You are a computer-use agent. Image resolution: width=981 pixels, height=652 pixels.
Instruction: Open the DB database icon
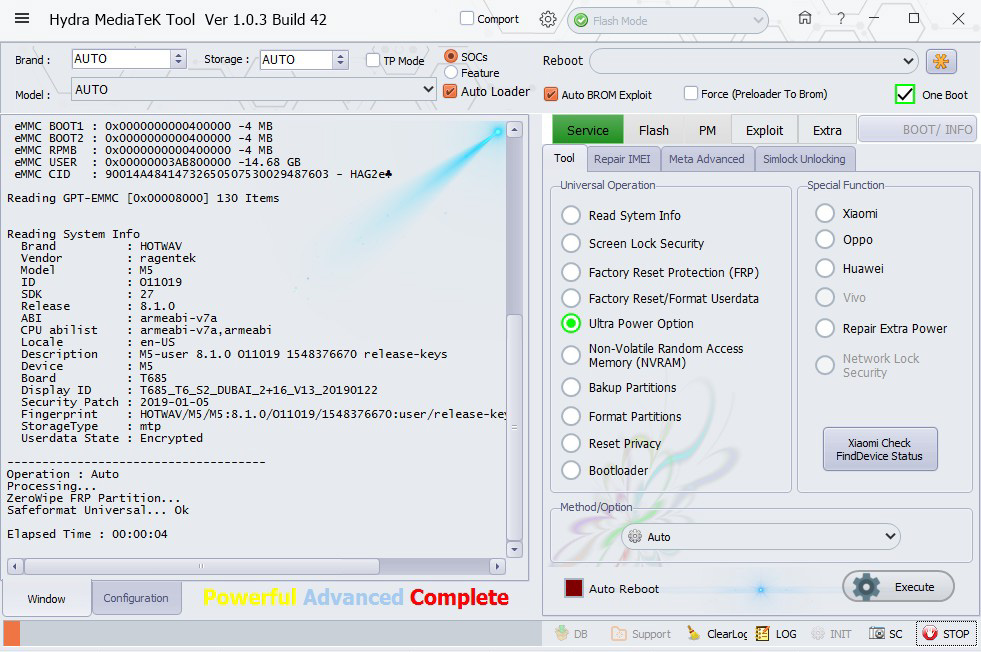tap(571, 634)
